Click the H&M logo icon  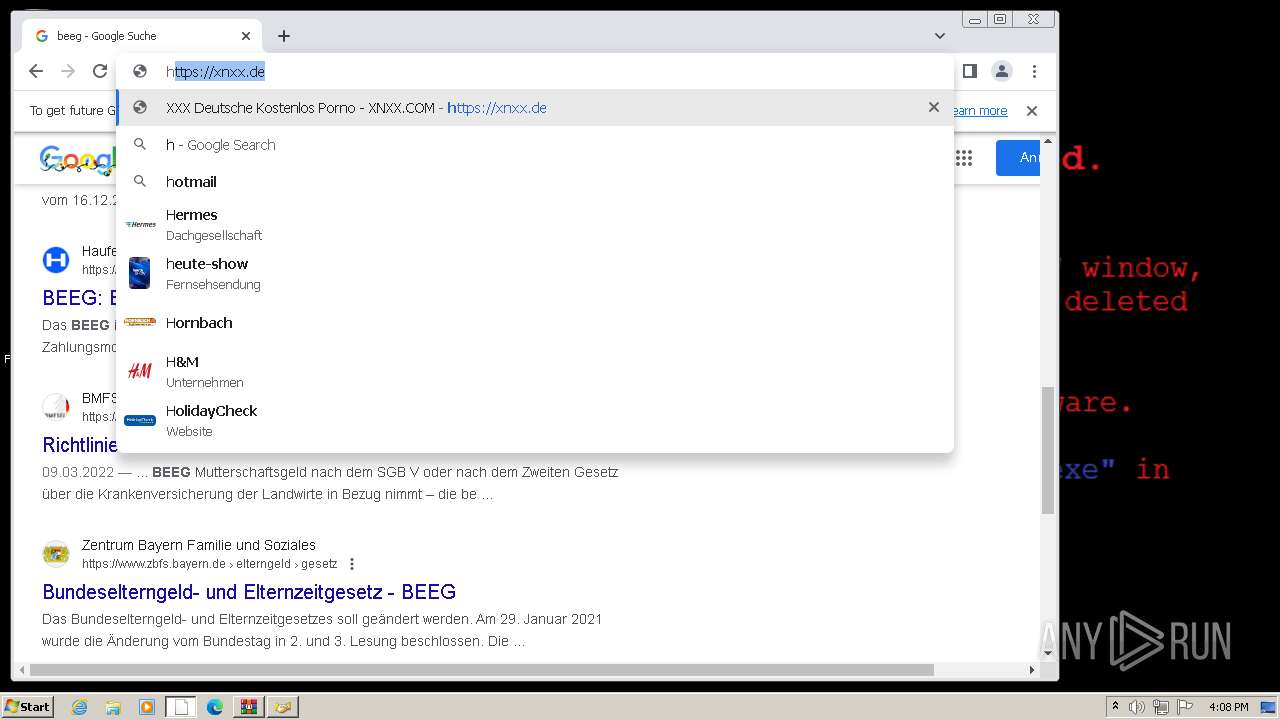[x=140, y=371]
